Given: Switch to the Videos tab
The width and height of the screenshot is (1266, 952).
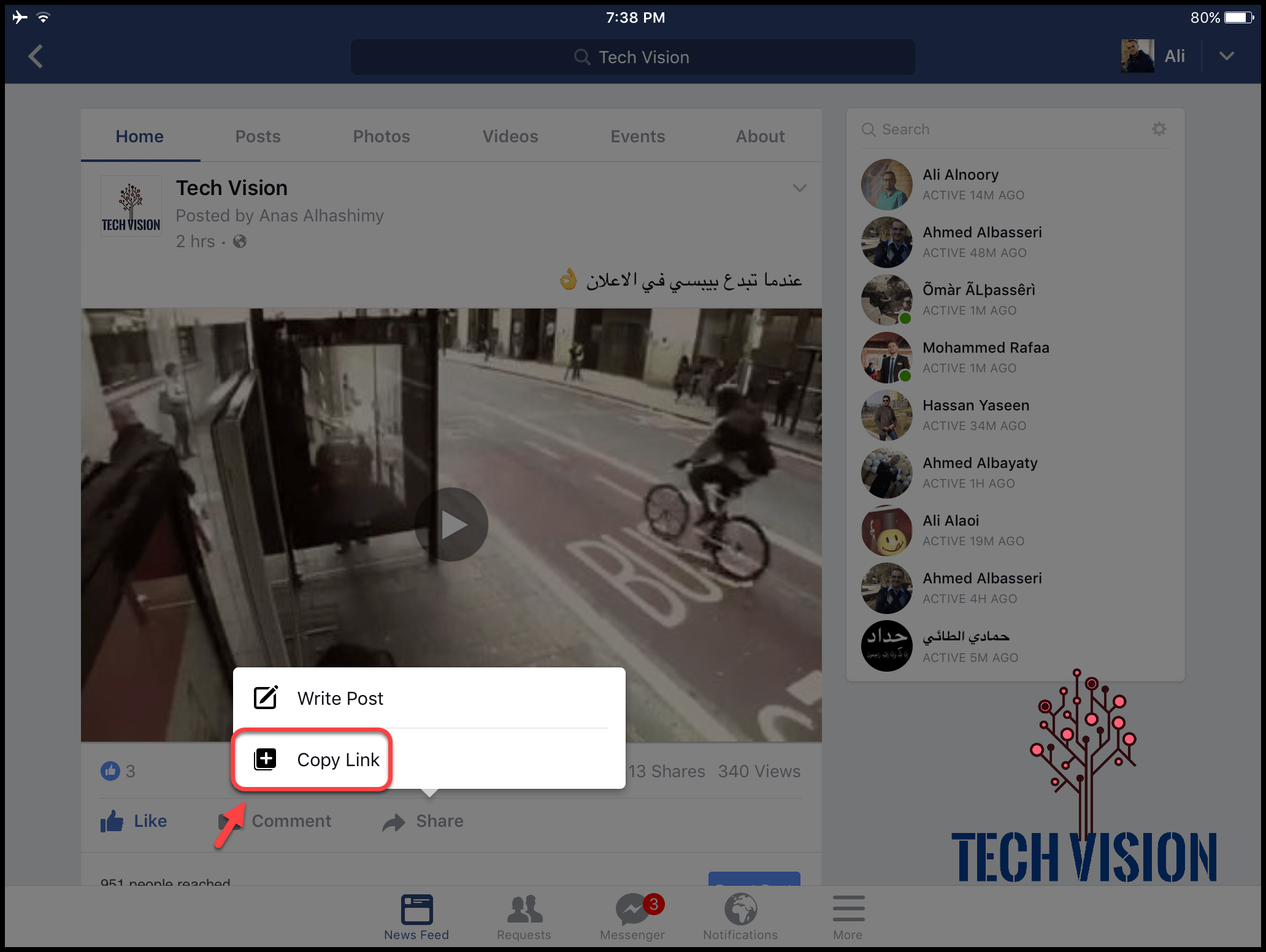Looking at the screenshot, I should 510,136.
